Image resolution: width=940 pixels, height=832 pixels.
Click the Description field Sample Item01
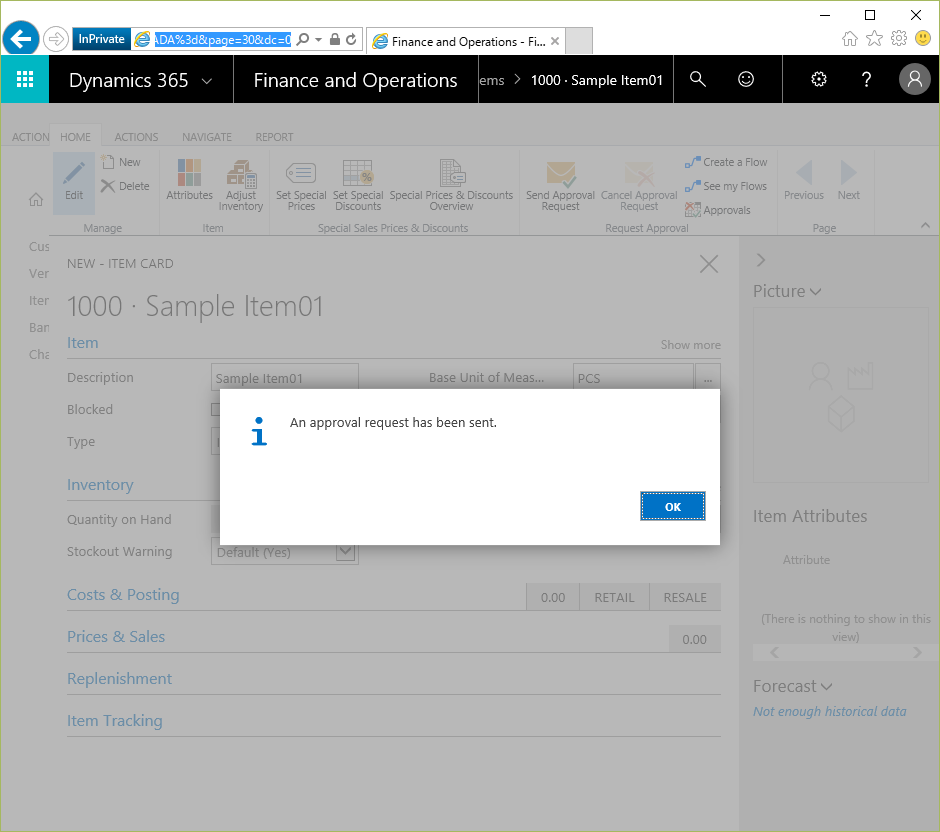(285, 378)
